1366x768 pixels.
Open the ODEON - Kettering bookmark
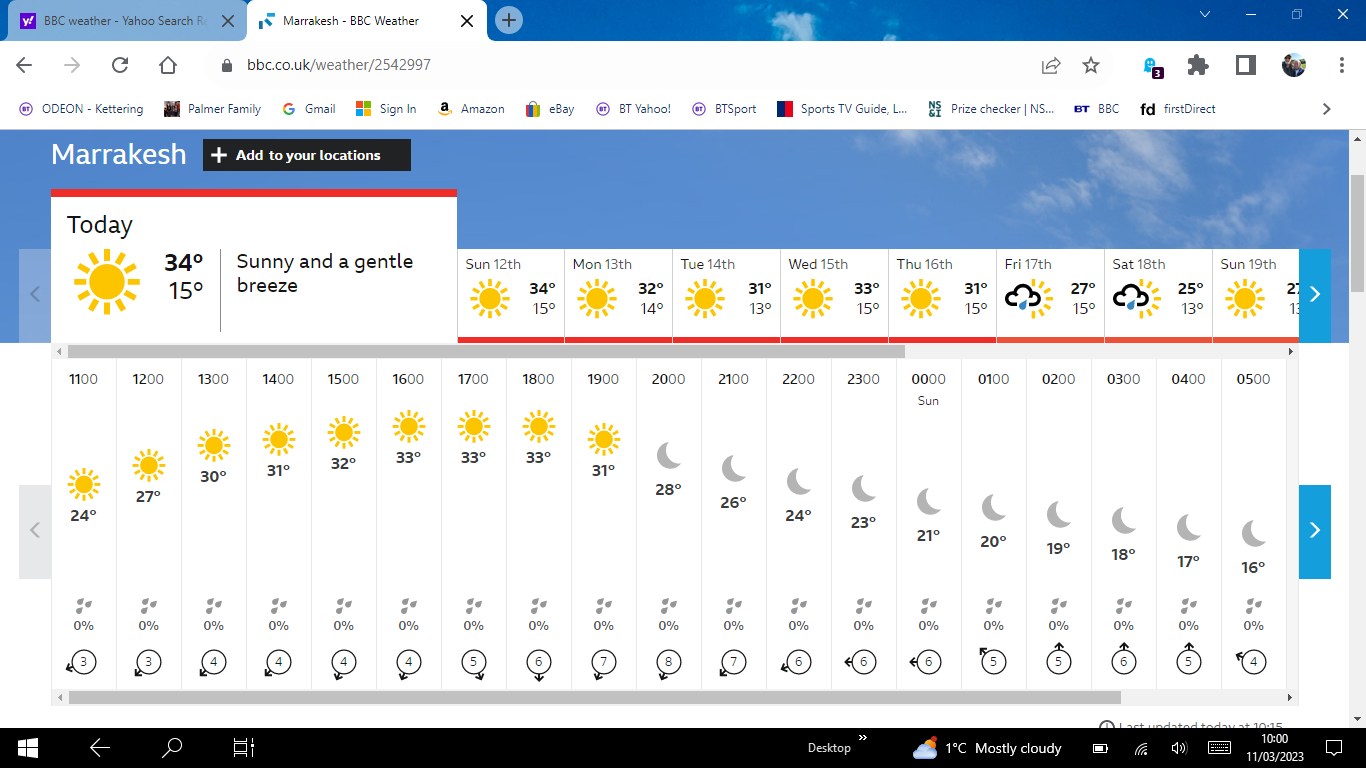81,109
